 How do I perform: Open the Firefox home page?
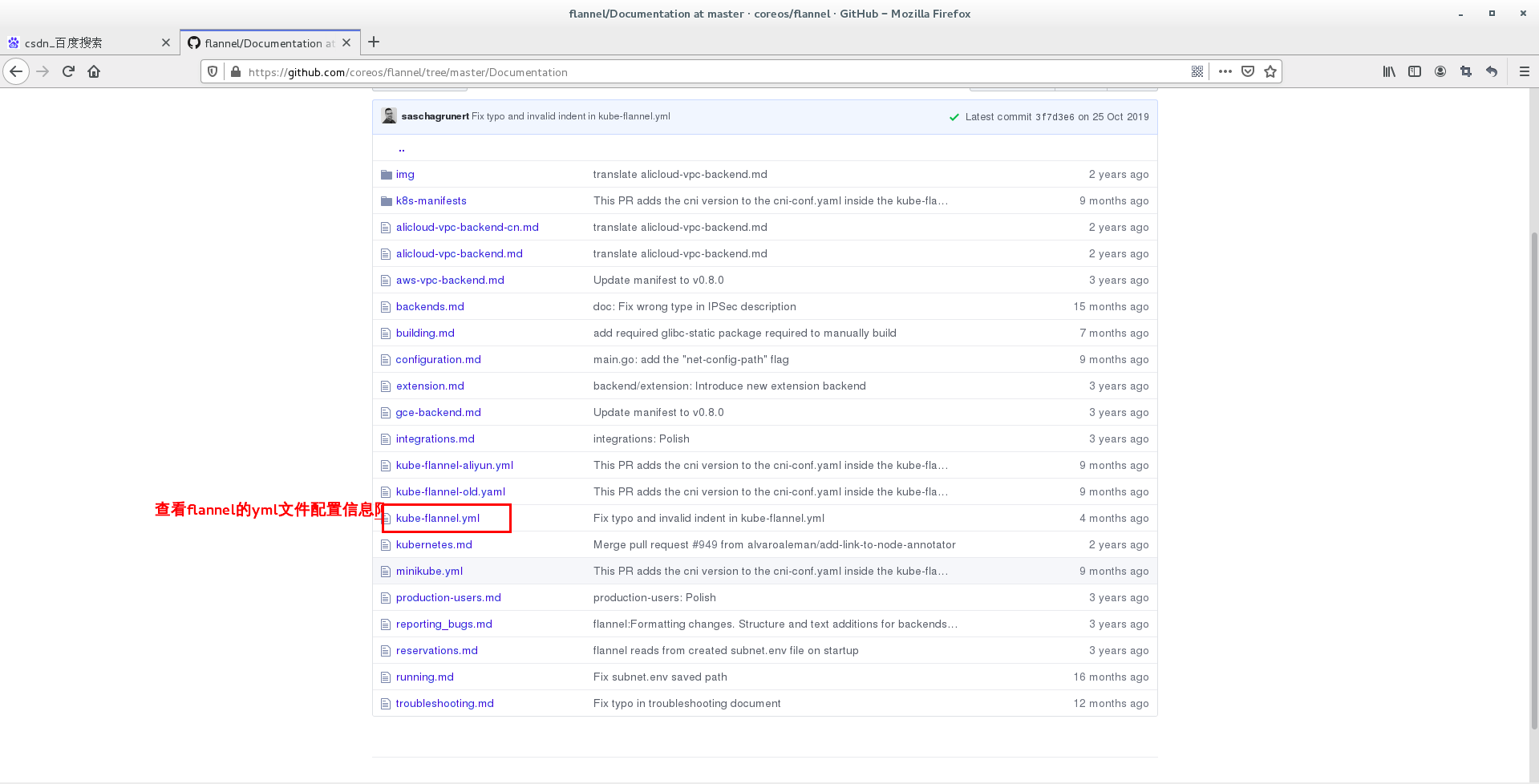point(94,71)
